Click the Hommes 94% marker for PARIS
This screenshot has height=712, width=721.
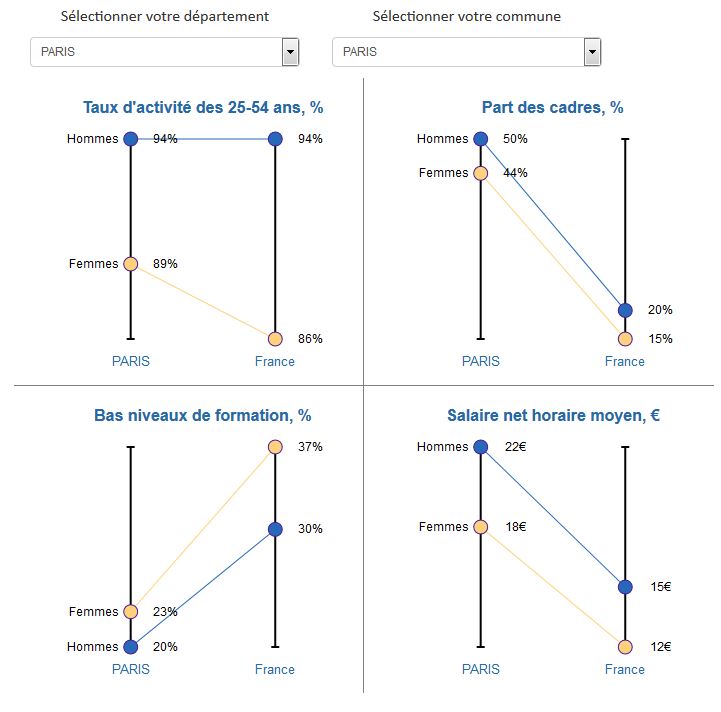coord(130,139)
